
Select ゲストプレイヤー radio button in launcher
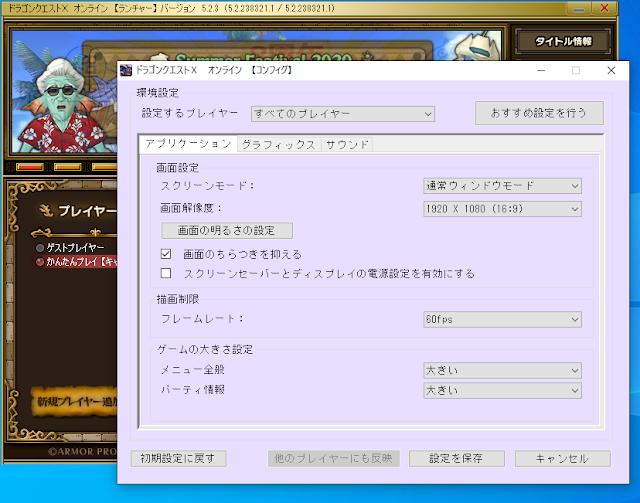(40, 248)
